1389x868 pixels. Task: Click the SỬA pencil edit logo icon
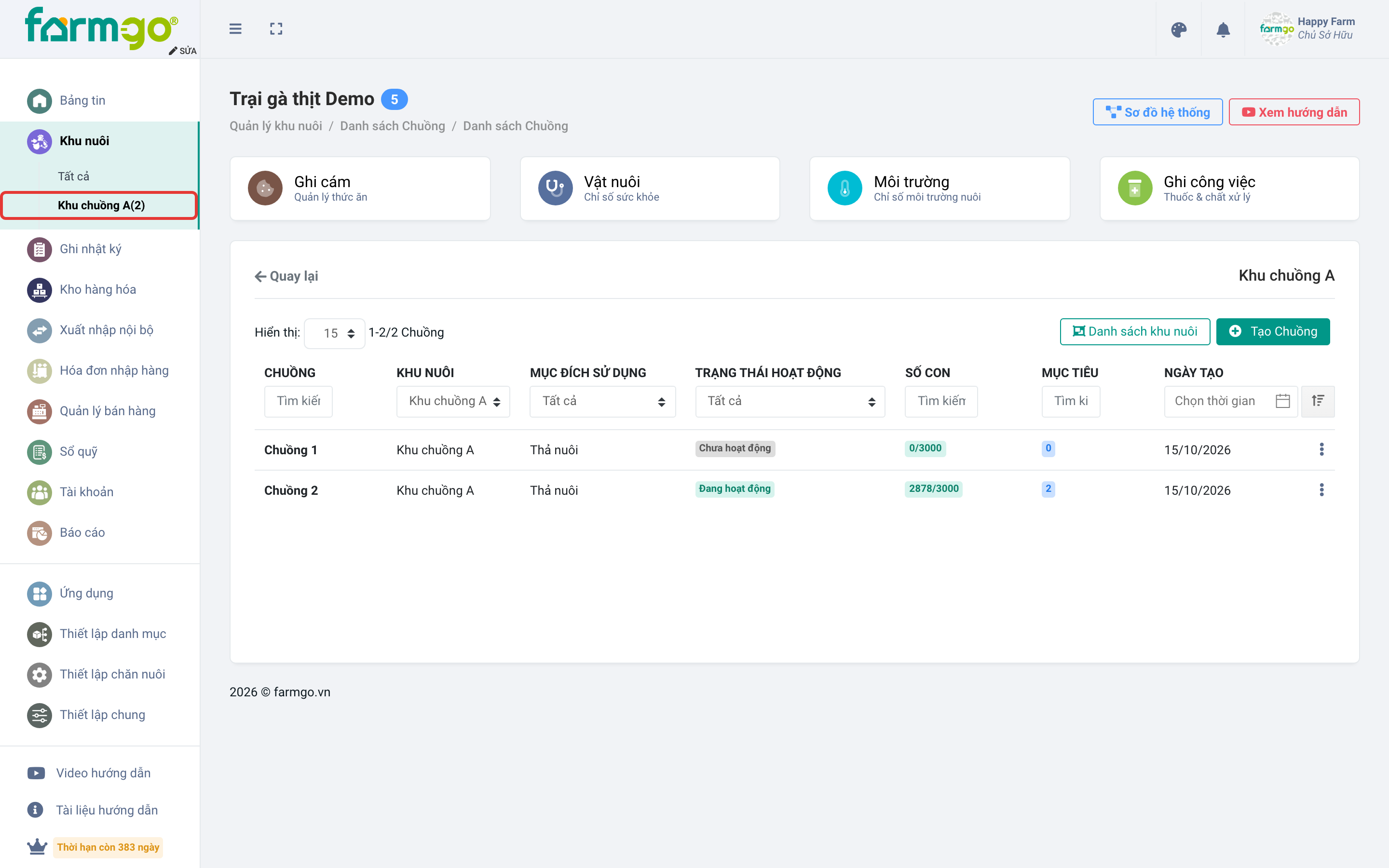(182, 51)
